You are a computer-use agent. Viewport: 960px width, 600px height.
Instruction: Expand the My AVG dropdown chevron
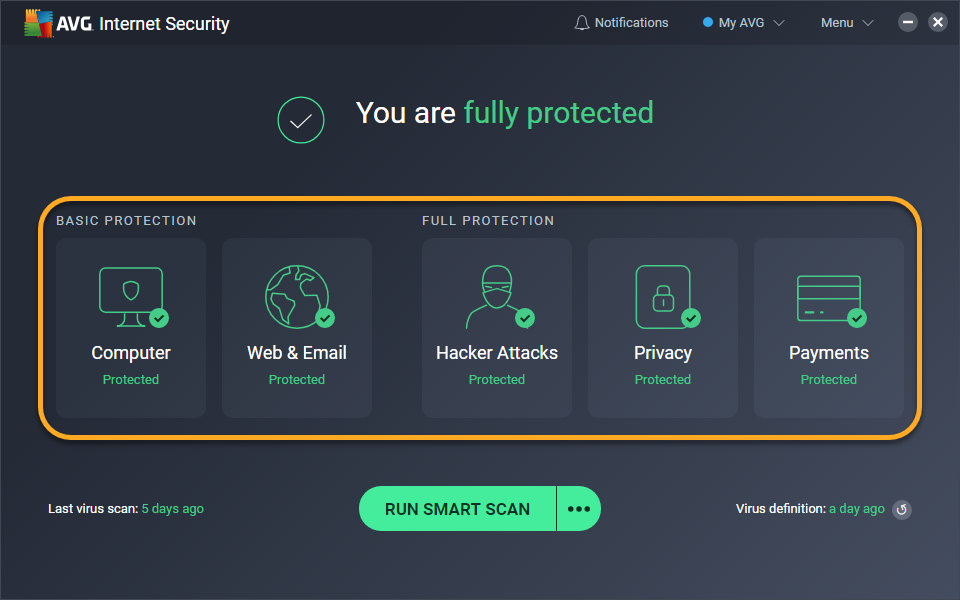tap(779, 23)
